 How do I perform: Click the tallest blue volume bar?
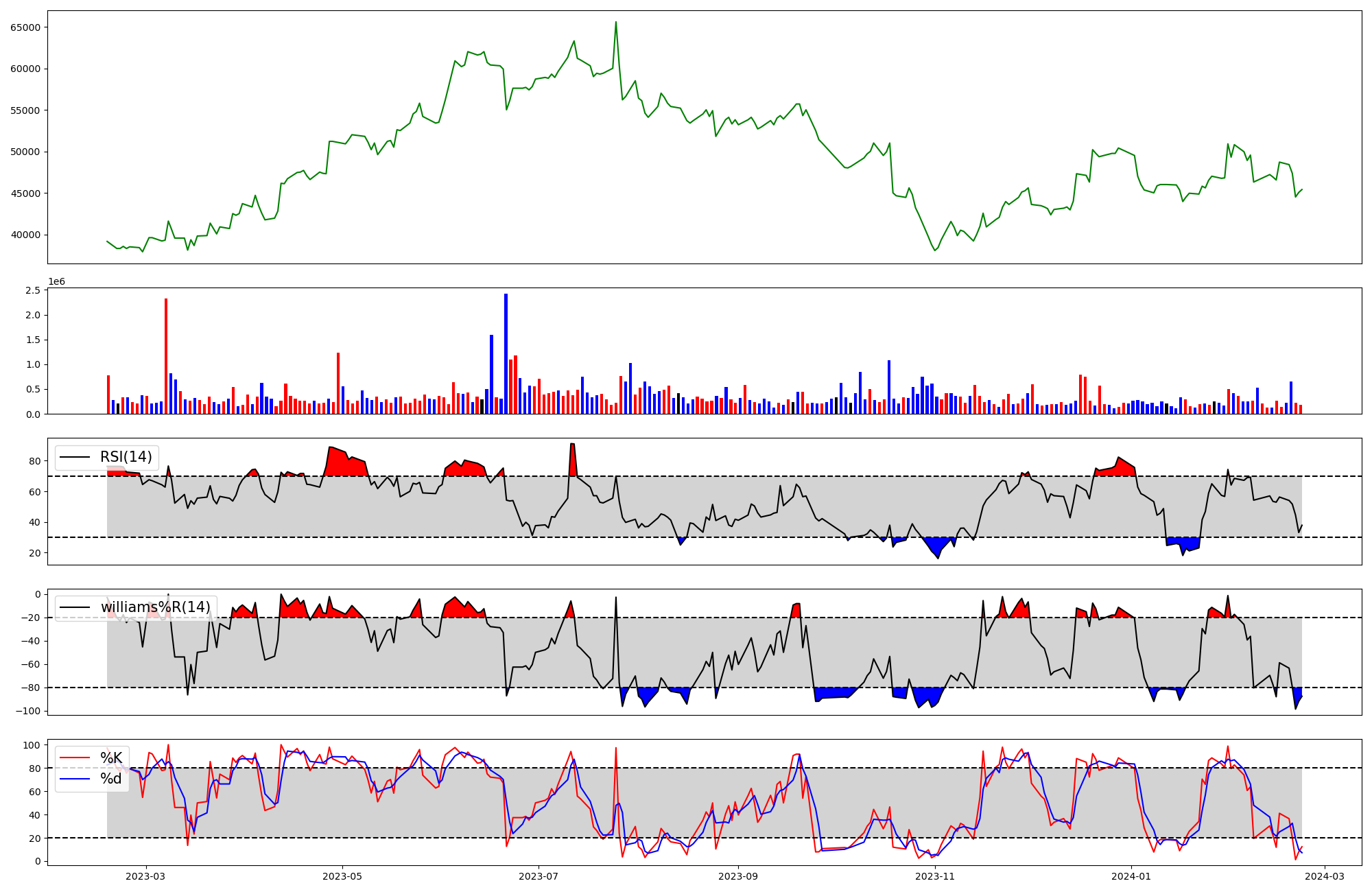click(x=506, y=353)
